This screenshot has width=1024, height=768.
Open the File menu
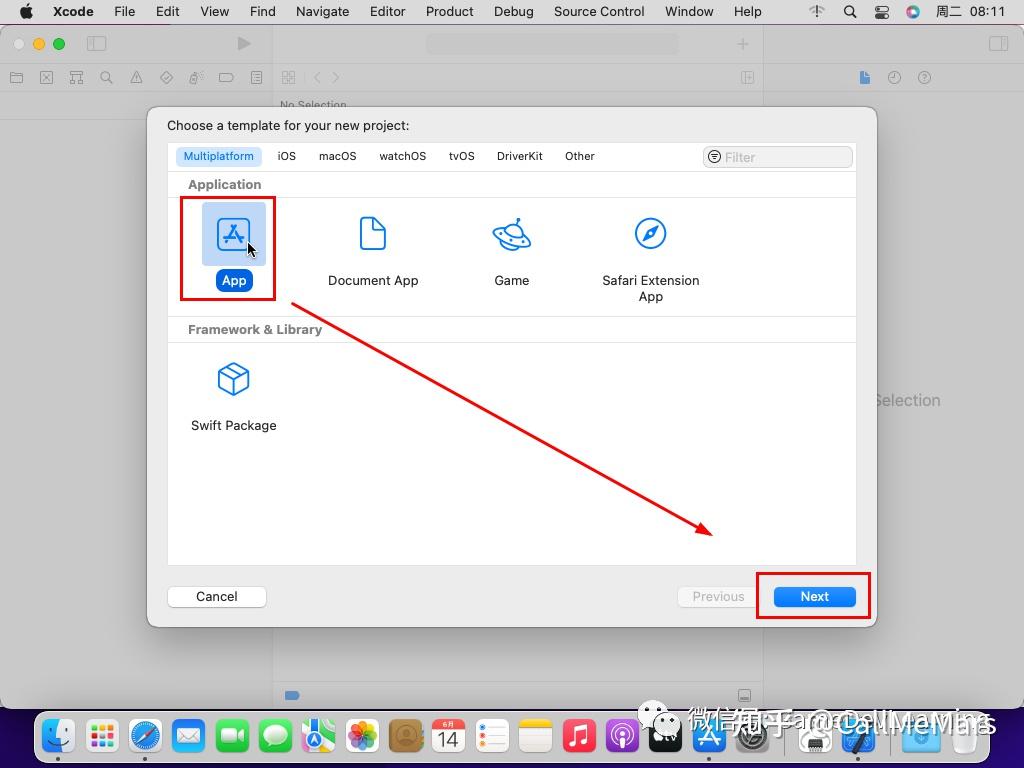coord(124,12)
